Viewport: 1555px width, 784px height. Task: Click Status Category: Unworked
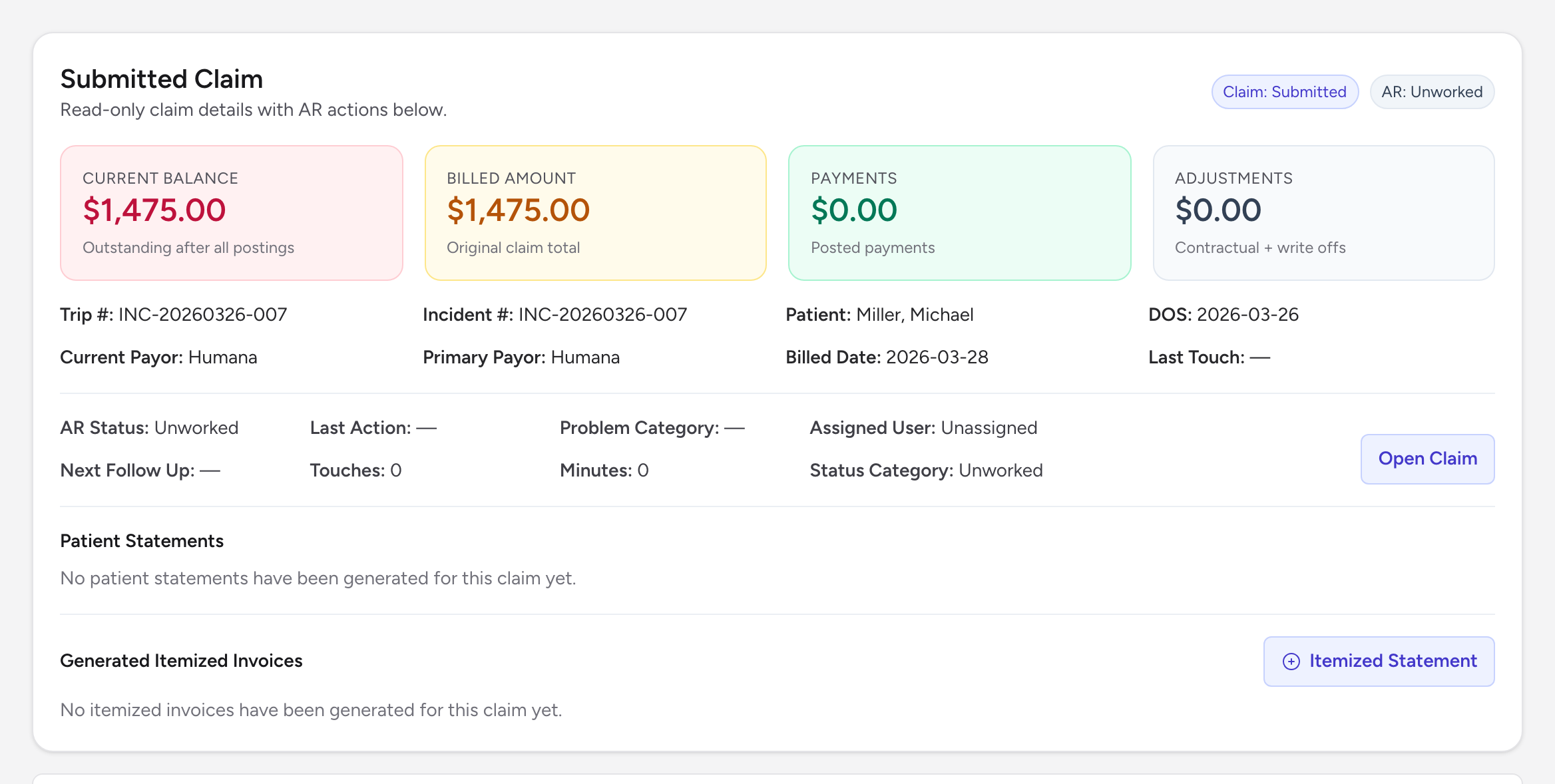tap(926, 471)
